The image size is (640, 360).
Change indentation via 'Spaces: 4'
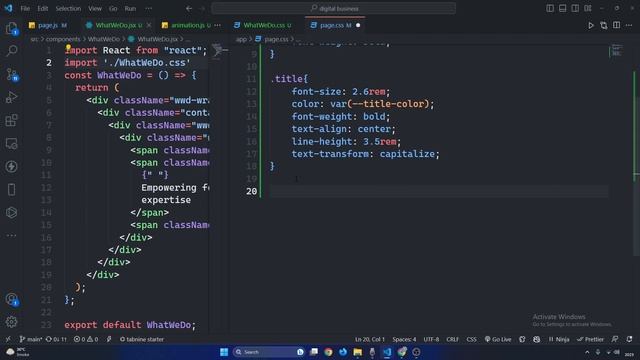point(404,339)
